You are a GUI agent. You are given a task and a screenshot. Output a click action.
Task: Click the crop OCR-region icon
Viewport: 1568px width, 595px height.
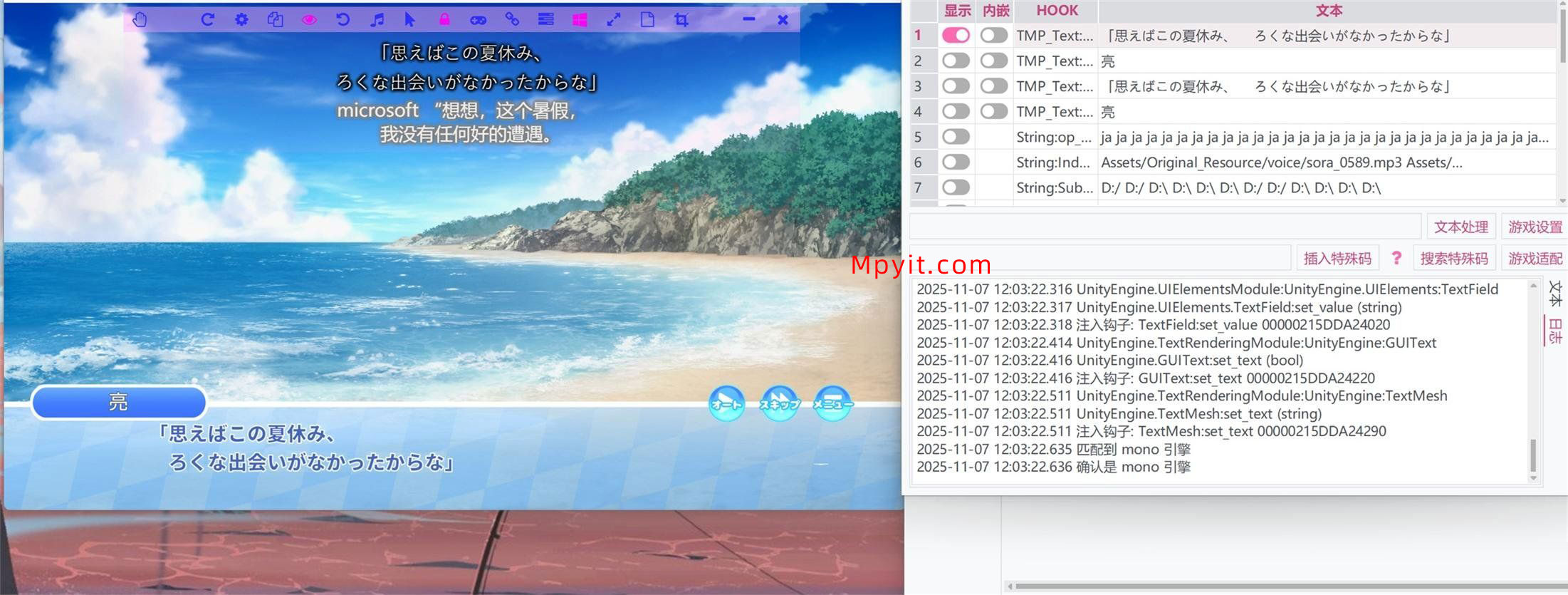coord(681,20)
